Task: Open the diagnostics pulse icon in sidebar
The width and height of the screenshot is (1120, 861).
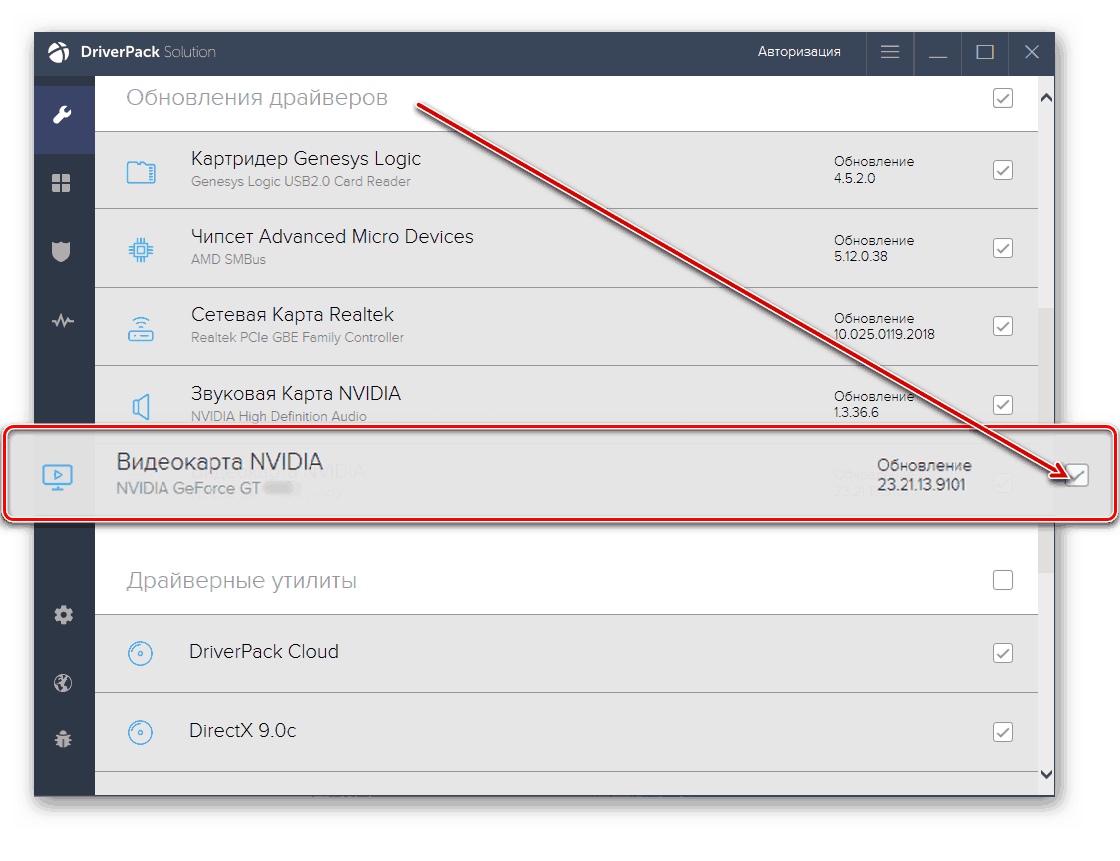Action: pyautogui.click(x=63, y=321)
